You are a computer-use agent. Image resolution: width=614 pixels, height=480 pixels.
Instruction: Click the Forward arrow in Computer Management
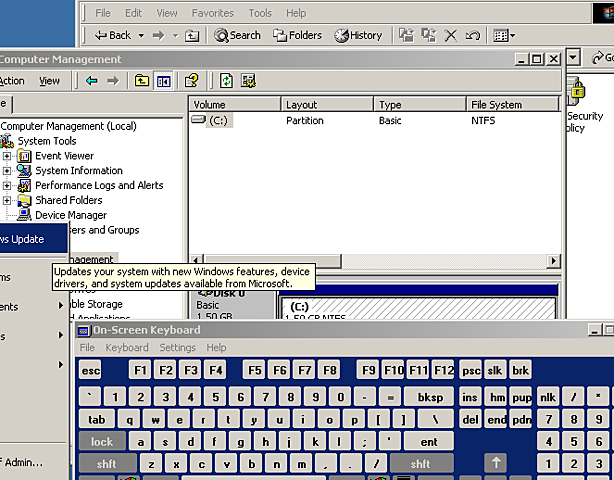coord(113,81)
